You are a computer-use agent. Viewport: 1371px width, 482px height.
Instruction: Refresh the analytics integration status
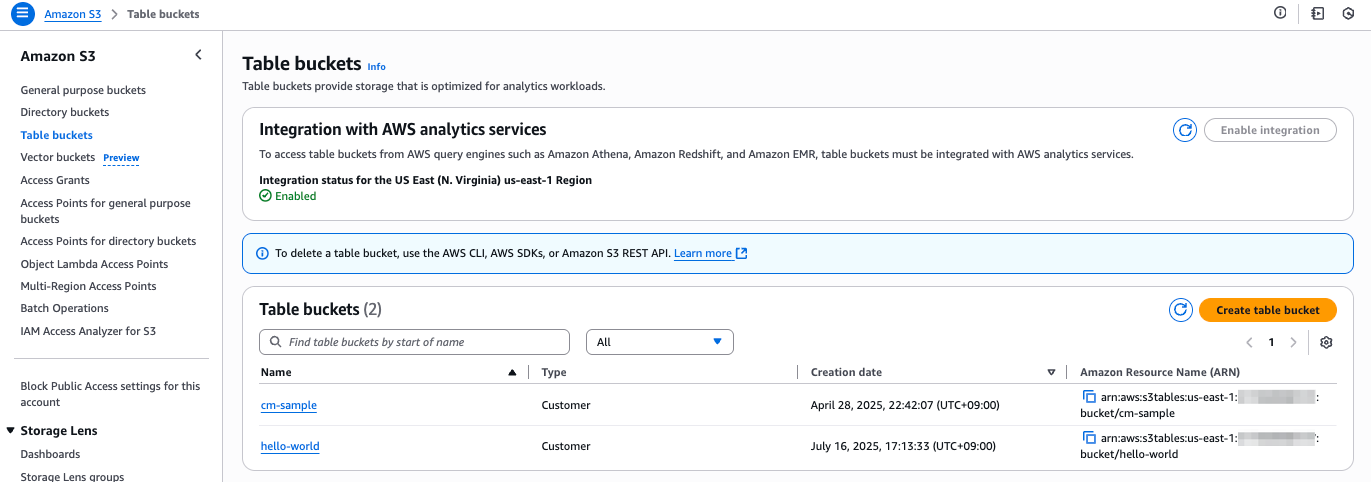(1185, 130)
